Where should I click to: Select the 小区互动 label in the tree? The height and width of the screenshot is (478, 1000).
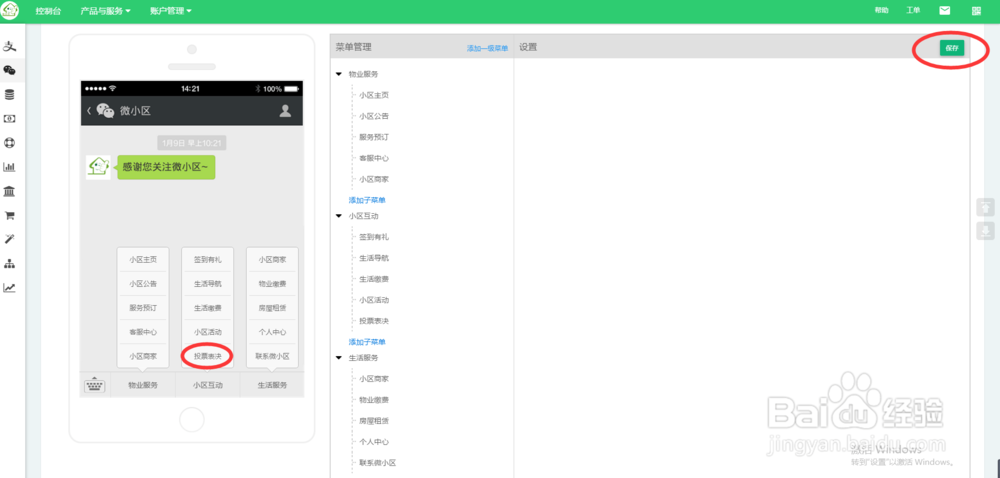tap(364, 215)
